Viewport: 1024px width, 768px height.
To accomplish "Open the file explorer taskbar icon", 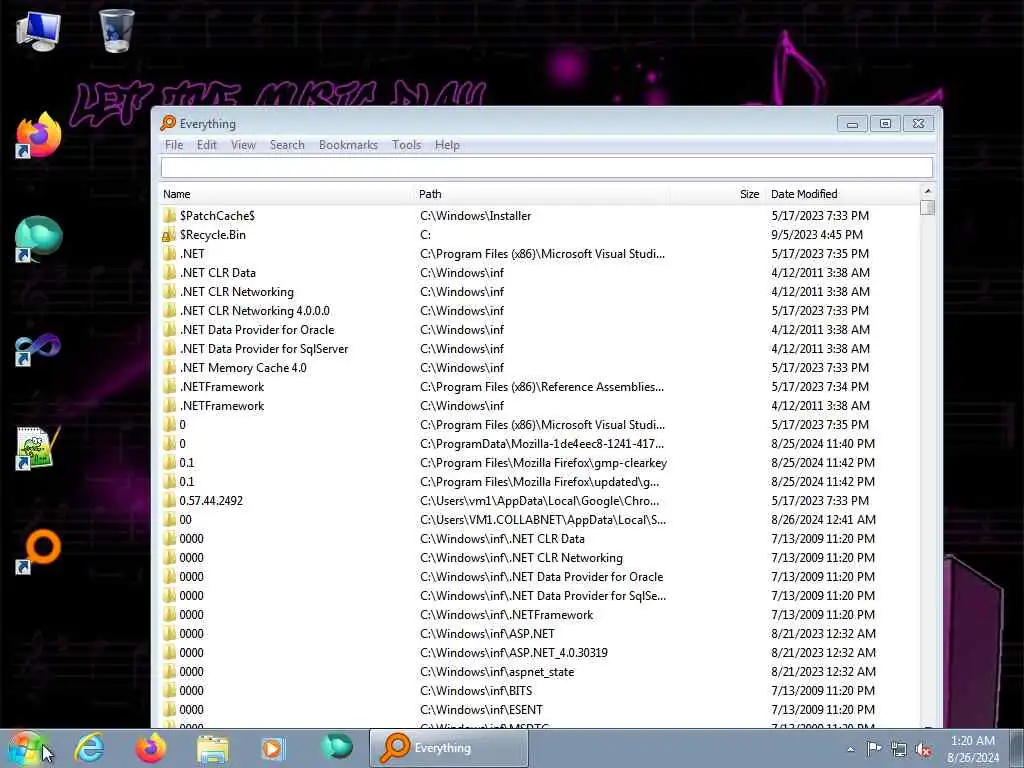I will coord(213,748).
